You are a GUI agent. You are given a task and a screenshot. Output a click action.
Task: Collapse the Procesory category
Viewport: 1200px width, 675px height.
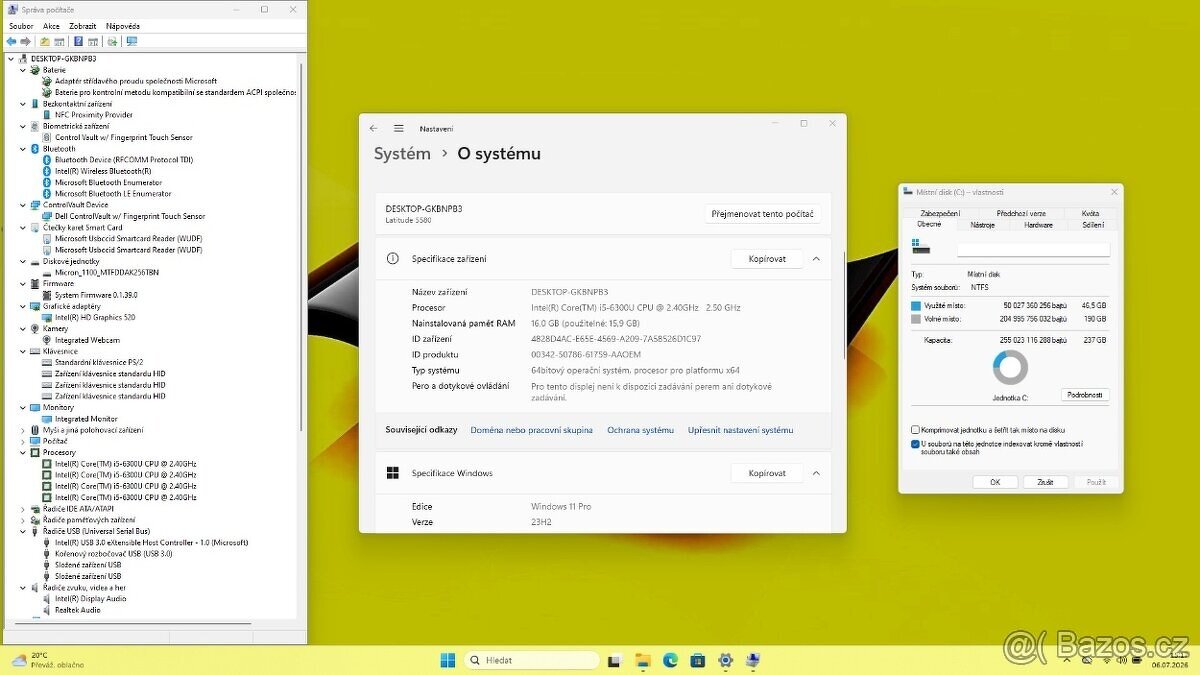[x=23, y=453]
